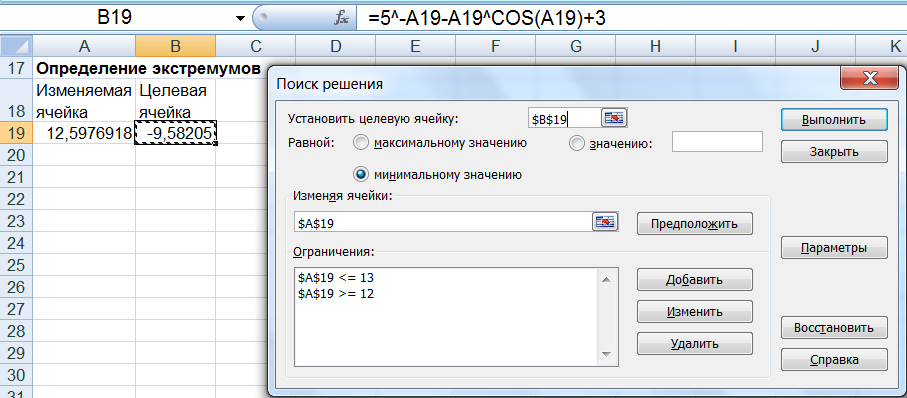Select constraint $A$19 >= 12
The width and height of the screenshot is (907, 398).
coord(335,294)
